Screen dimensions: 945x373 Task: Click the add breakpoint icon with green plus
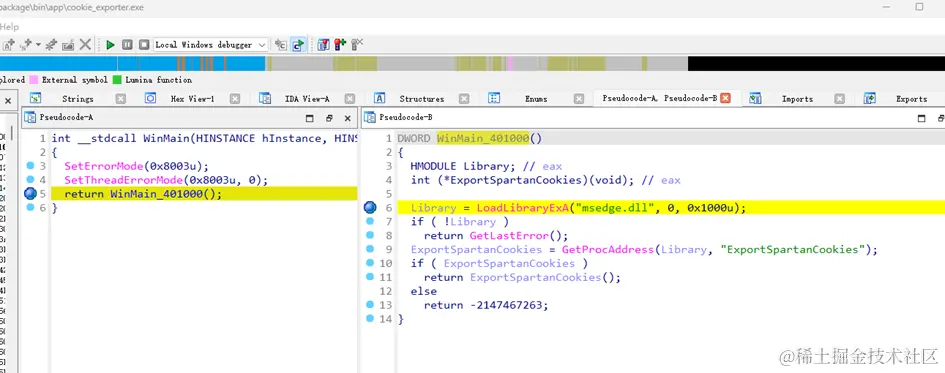click(341, 45)
